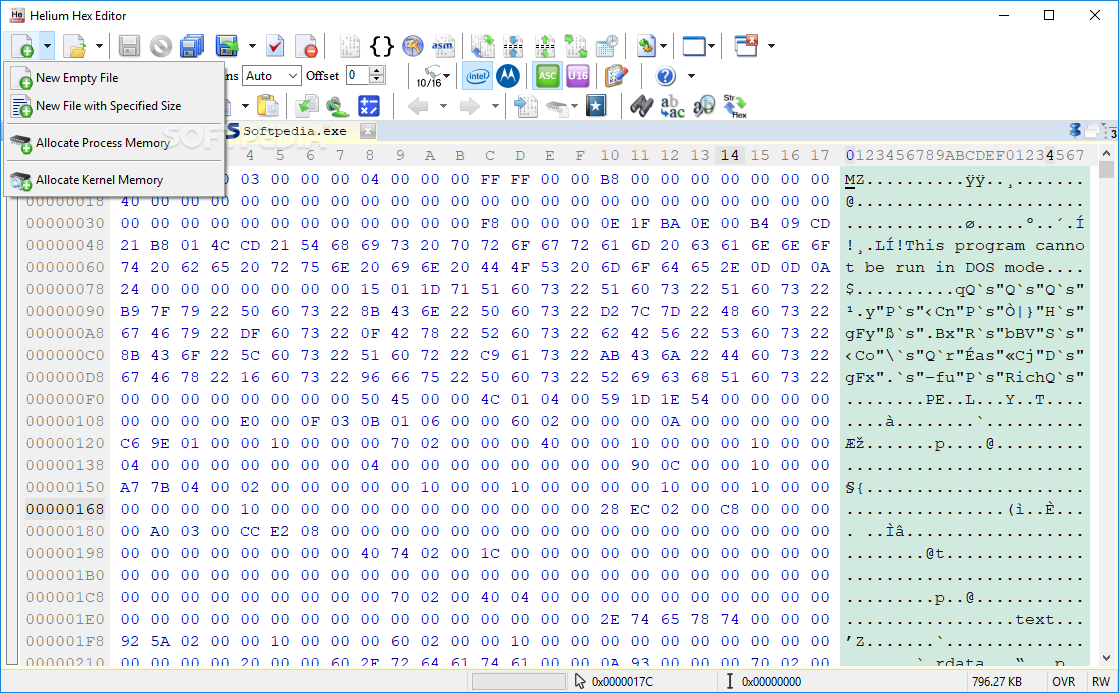This screenshot has height=693, width=1119.
Task: Click the blue pin icon in tab bar
Action: pyautogui.click(x=1075, y=131)
